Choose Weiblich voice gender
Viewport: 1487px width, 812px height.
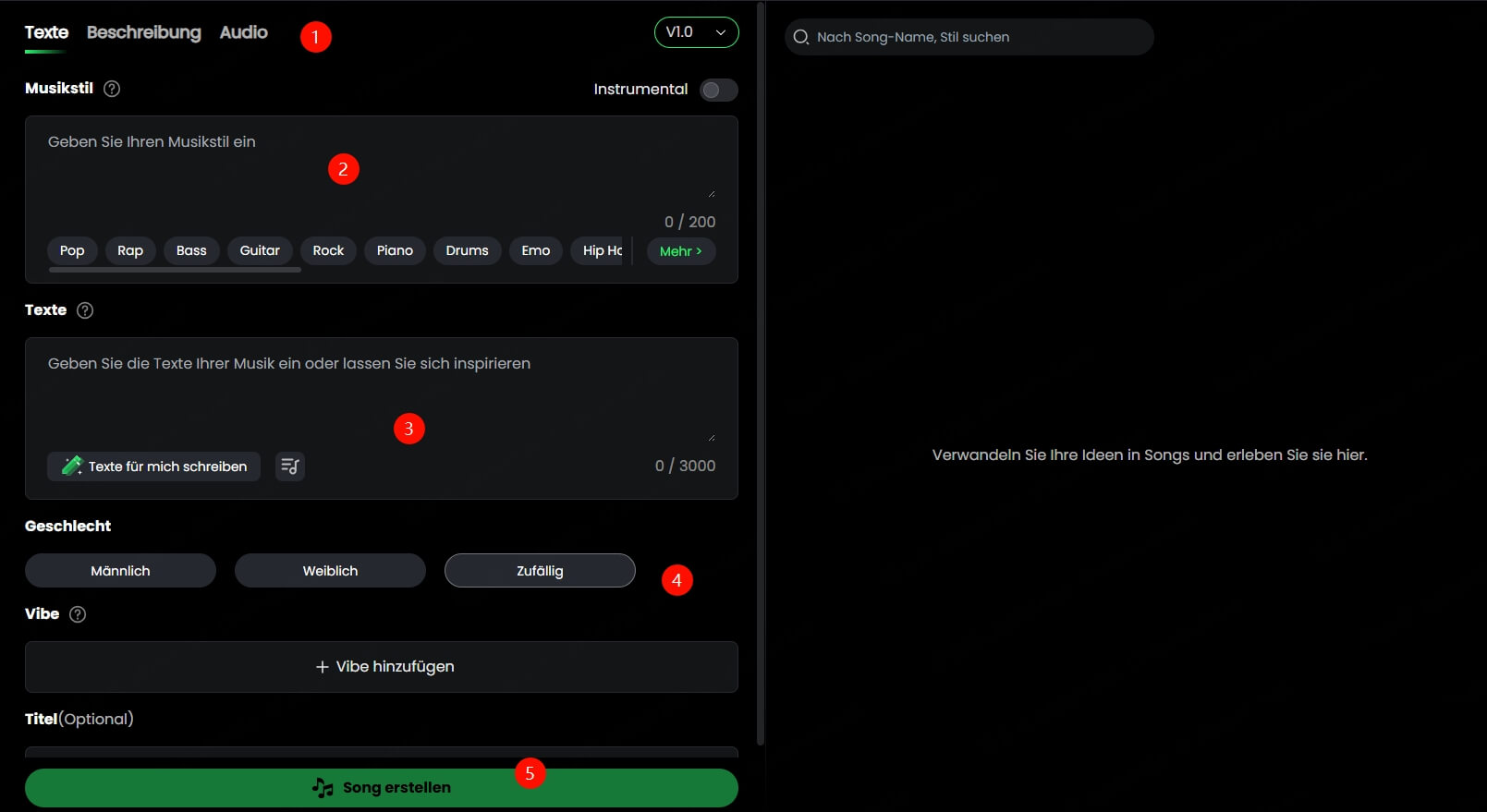pyautogui.click(x=330, y=571)
